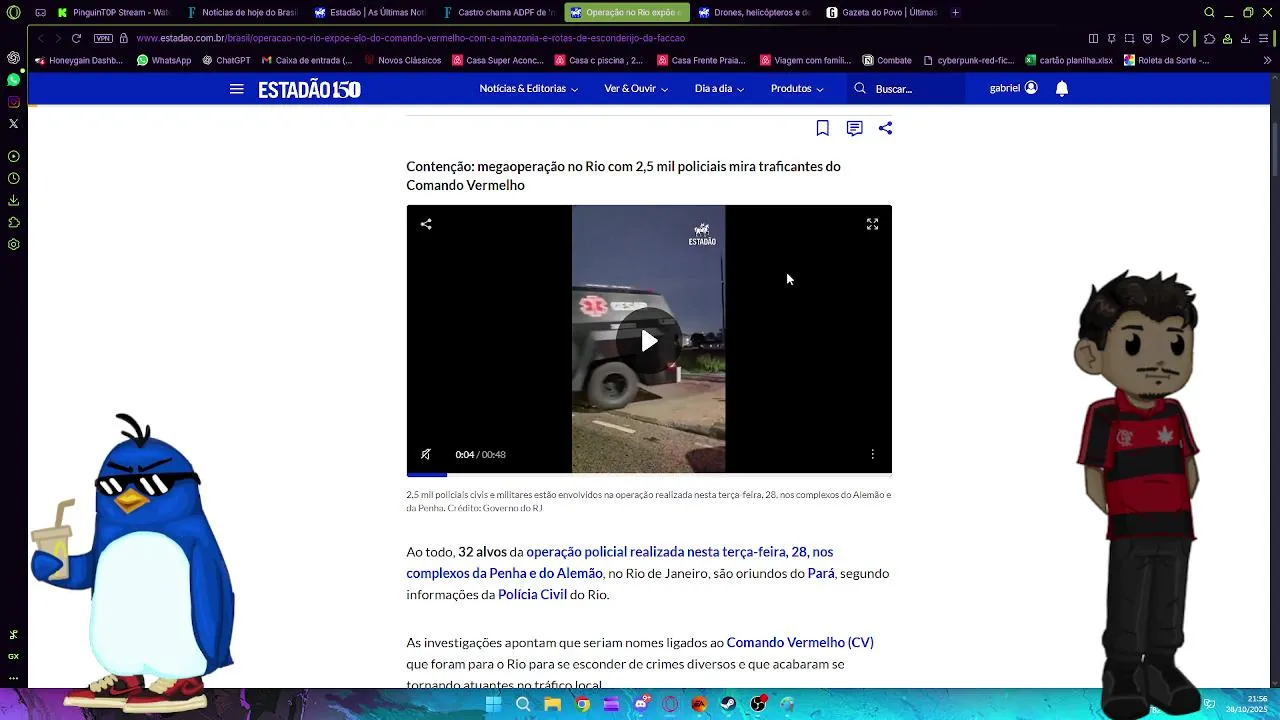
Task: Expand the Notícias & Editorias dropdown
Action: point(528,89)
